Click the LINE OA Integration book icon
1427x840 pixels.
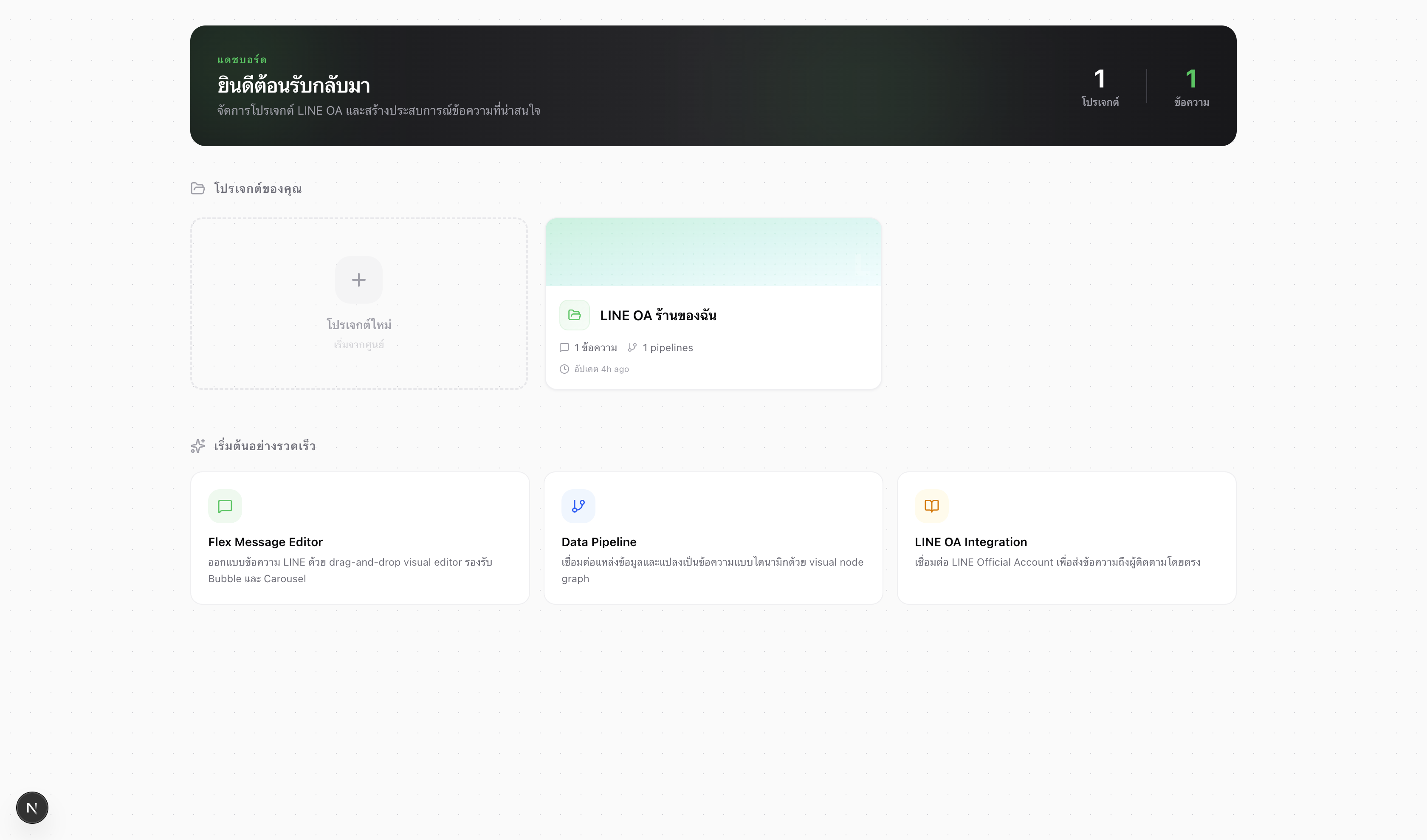pos(931,505)
